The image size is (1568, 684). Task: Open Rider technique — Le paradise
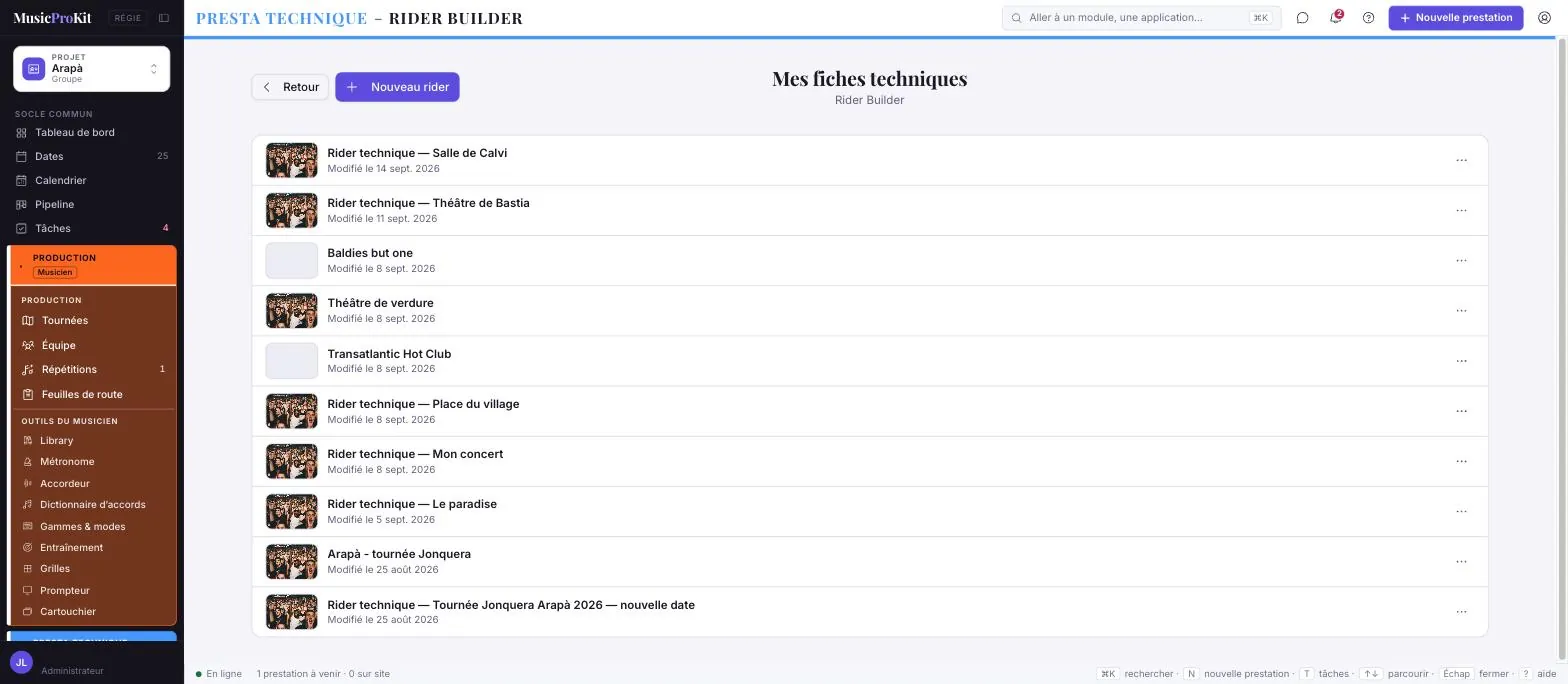(412, 504)
